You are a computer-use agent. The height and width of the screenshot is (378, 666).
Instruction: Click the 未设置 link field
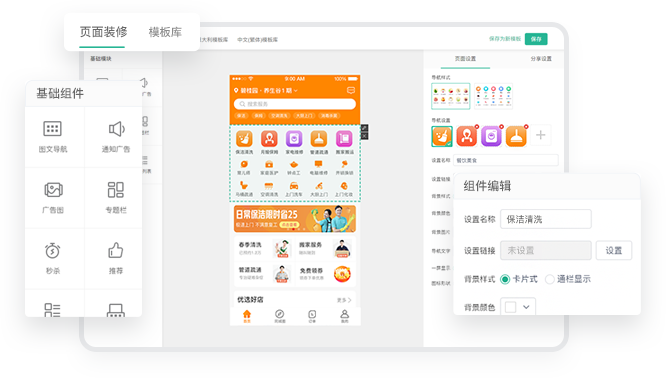(x=546, y=251)
